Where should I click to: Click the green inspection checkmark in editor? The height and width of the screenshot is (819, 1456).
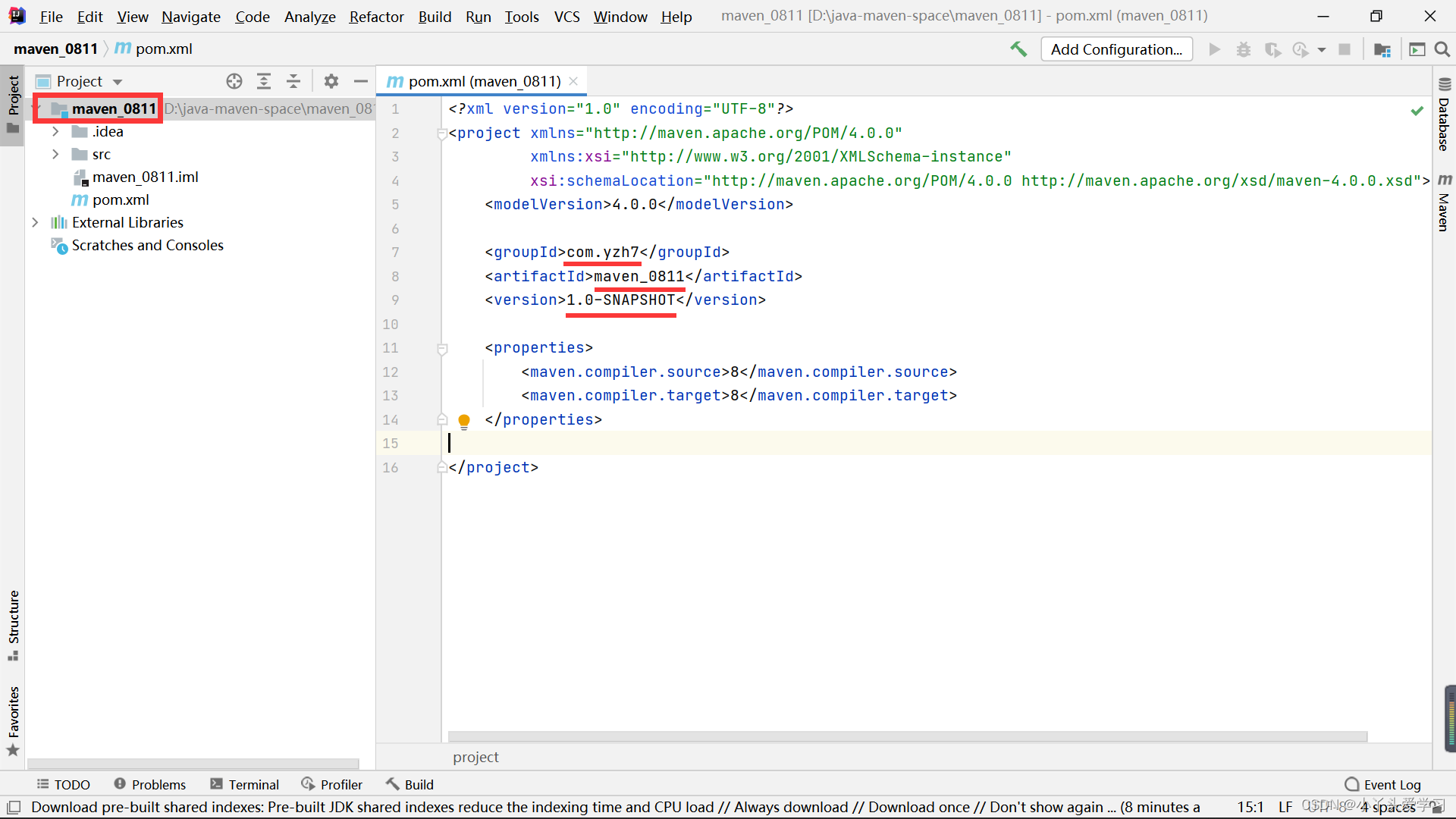click(x=1417, y=111)
